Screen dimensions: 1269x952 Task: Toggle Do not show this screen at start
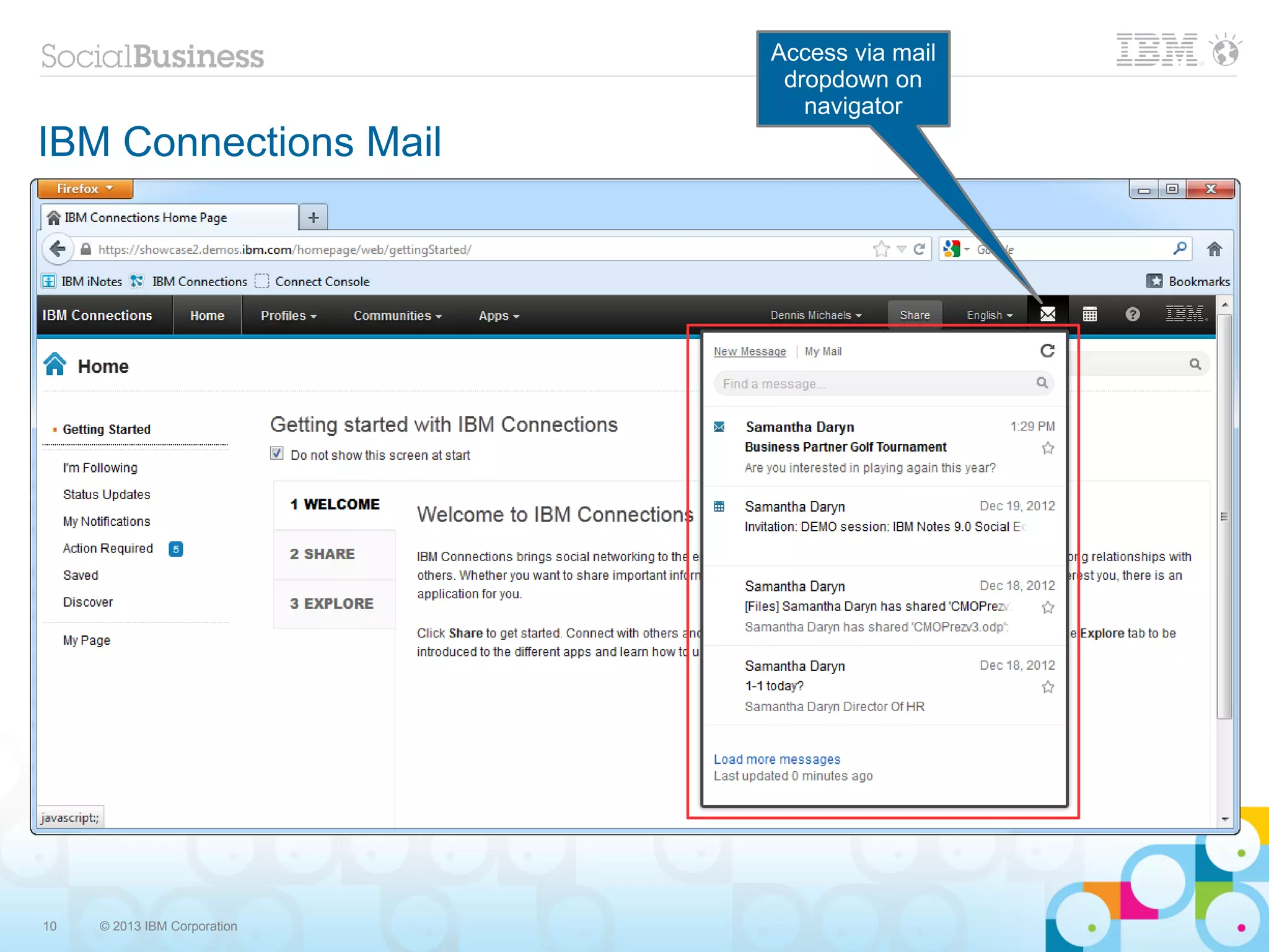point(277,453)
